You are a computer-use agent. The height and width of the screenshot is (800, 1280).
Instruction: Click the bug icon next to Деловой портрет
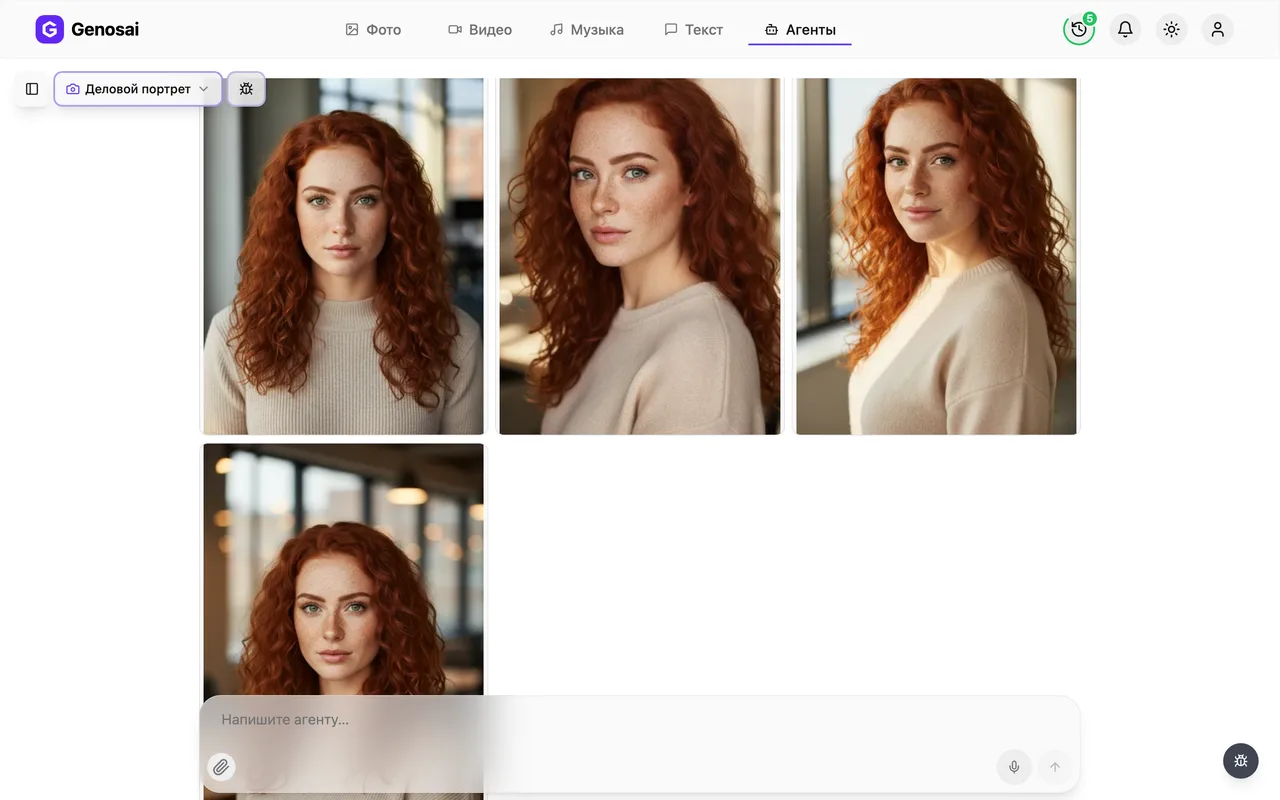pyautogui.click(x=246, y=89)
